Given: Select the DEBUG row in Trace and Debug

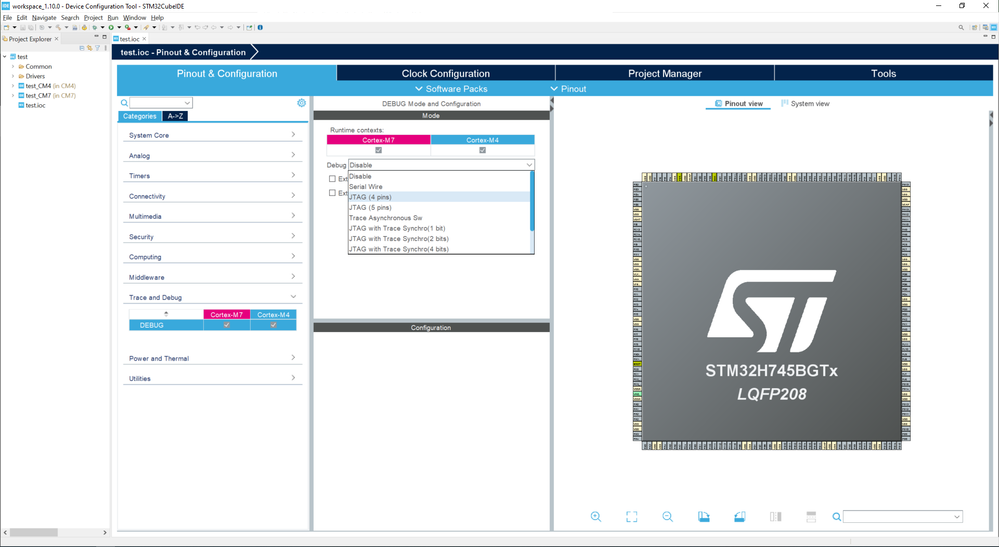Looking at the screenshot, I should click(213, 325).
